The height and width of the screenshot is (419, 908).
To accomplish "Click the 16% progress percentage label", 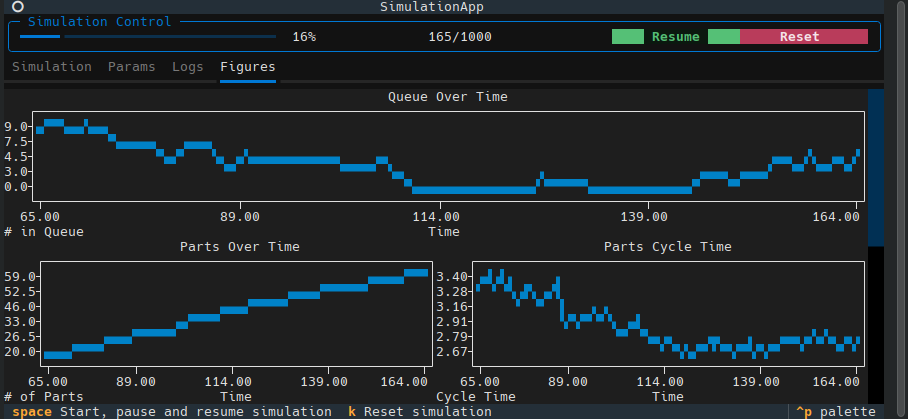I will point(304,37).
